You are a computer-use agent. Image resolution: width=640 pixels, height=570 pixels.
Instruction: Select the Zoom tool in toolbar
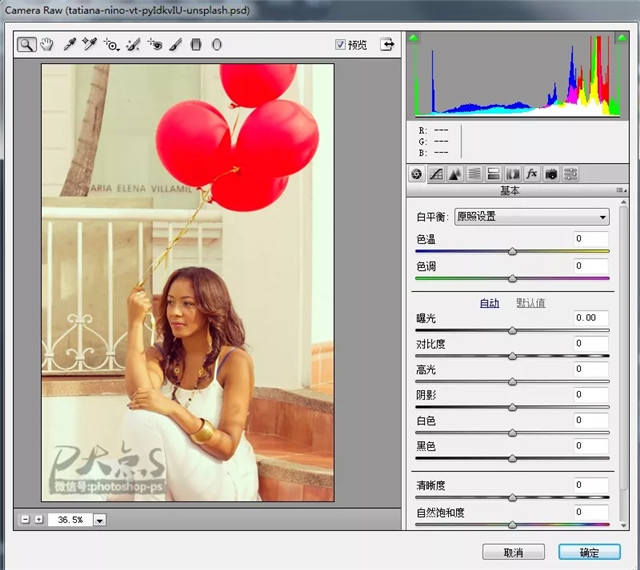[x=27, y=45]
